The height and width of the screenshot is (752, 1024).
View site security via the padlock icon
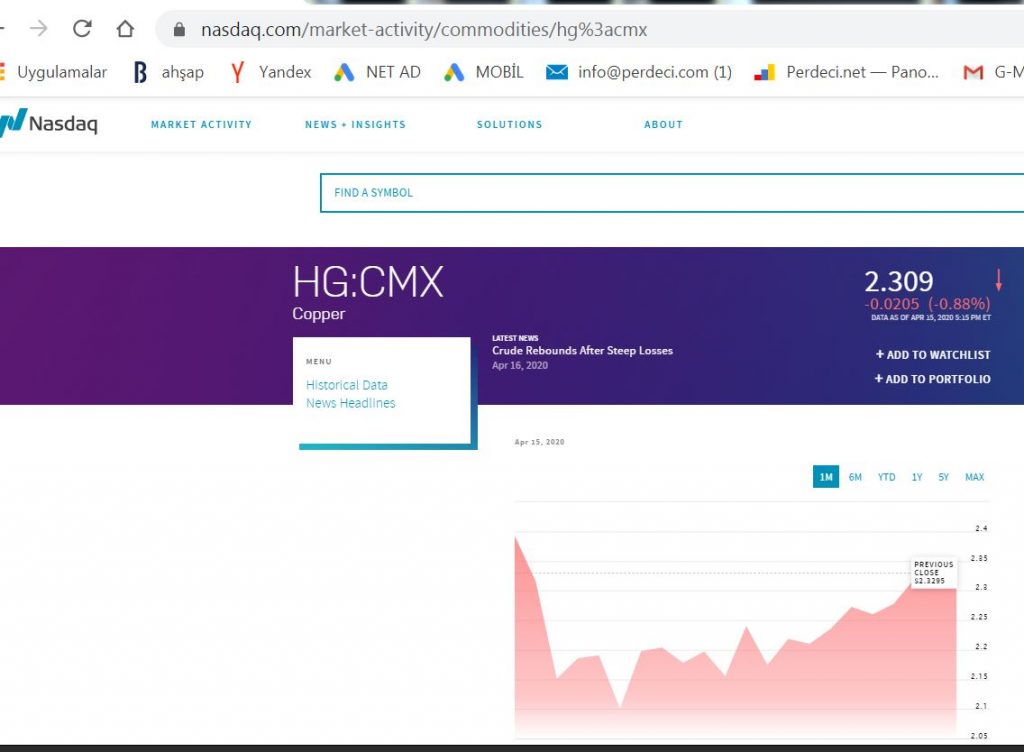180,29
